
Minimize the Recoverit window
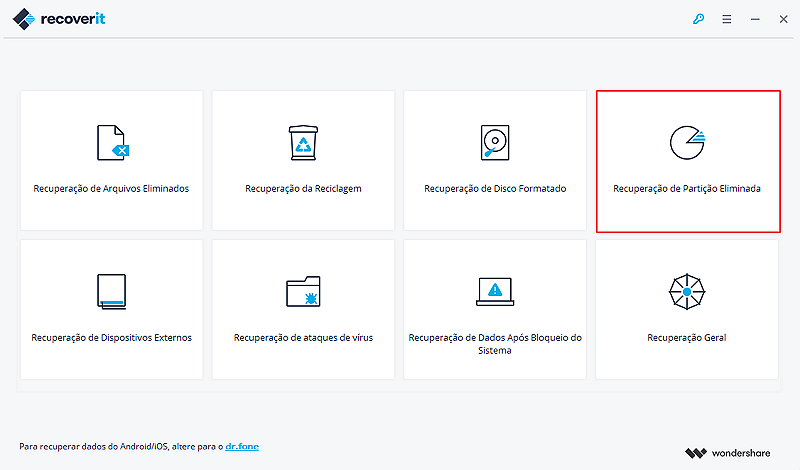tap(755, 19)
